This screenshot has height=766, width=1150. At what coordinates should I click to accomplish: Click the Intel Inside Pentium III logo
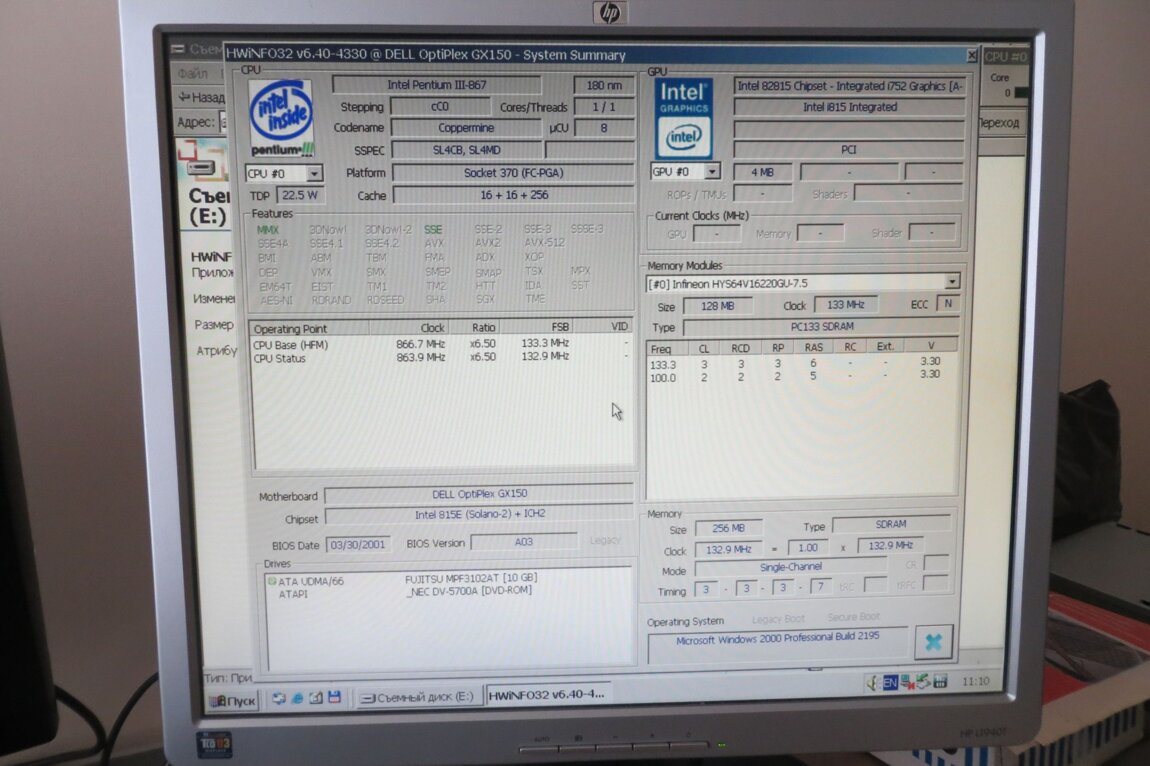click(281, 118)
